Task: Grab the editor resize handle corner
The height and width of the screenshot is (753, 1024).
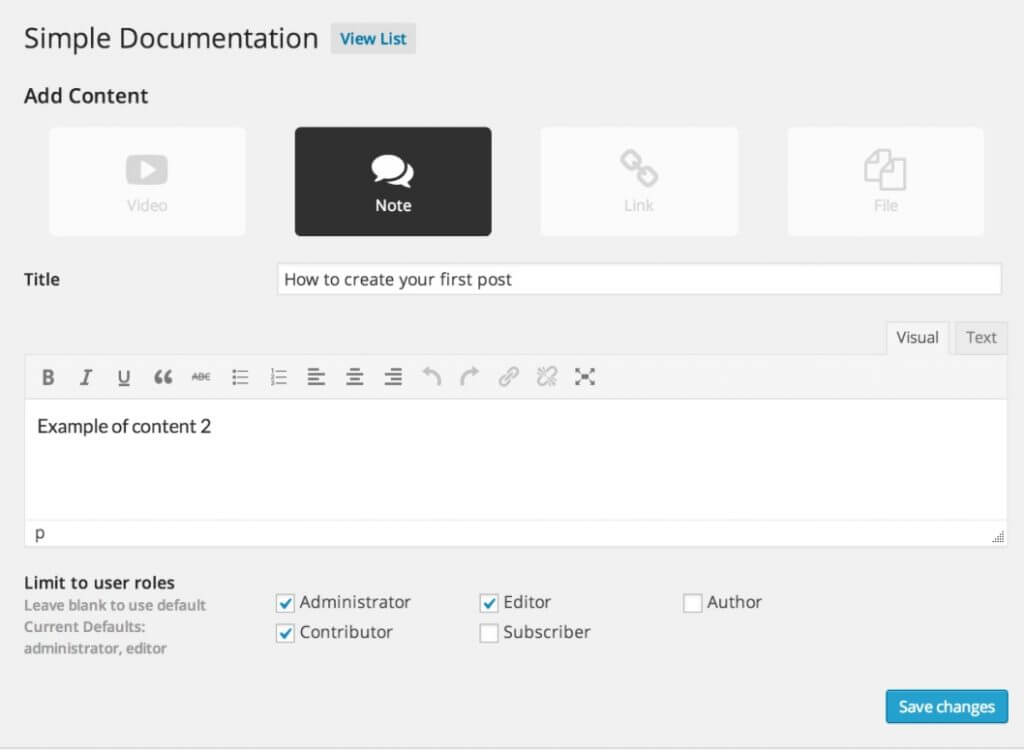Action: pos(998,537)
